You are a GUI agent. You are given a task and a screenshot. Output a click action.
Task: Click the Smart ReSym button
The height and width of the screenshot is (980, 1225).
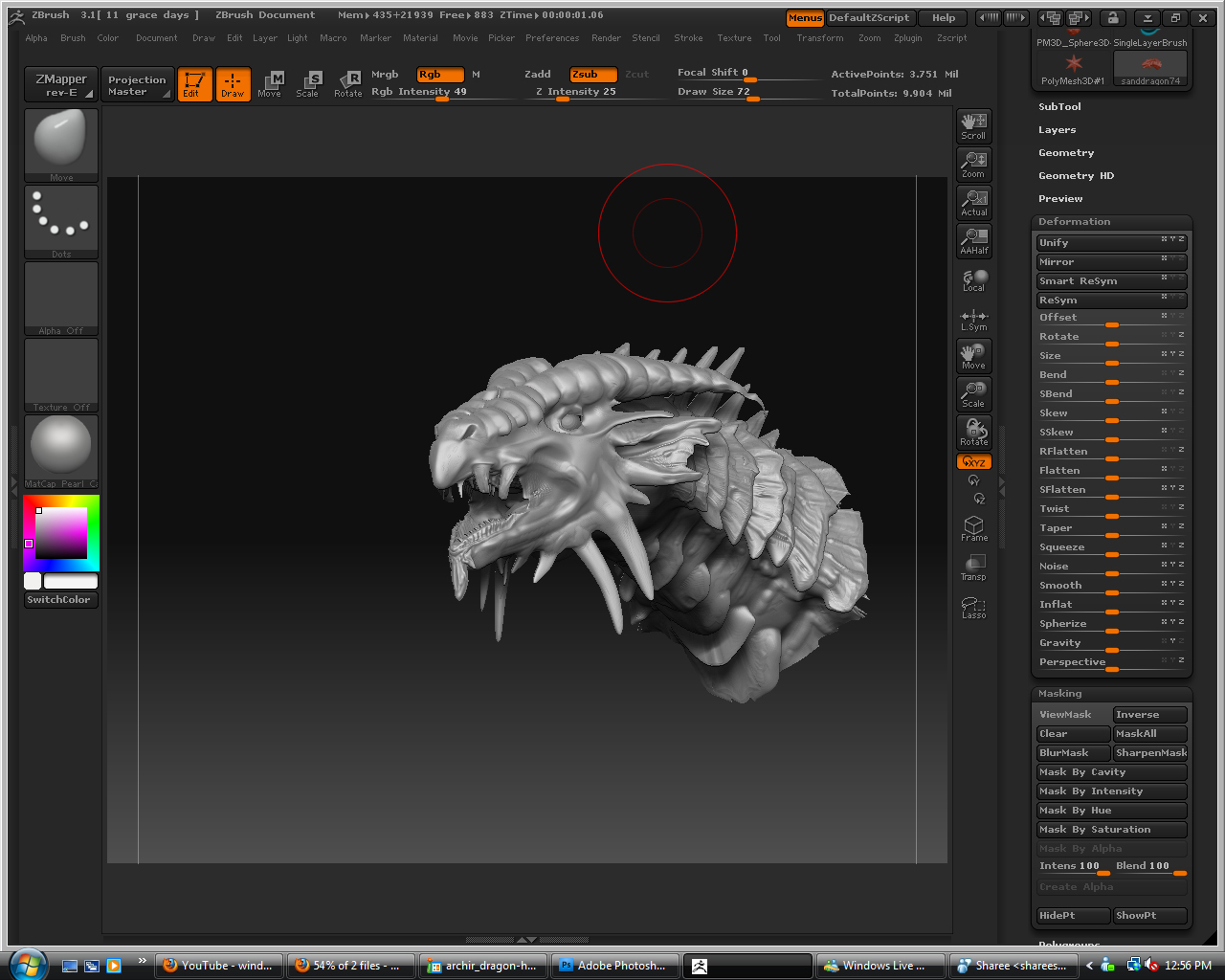pos(1112,281)
